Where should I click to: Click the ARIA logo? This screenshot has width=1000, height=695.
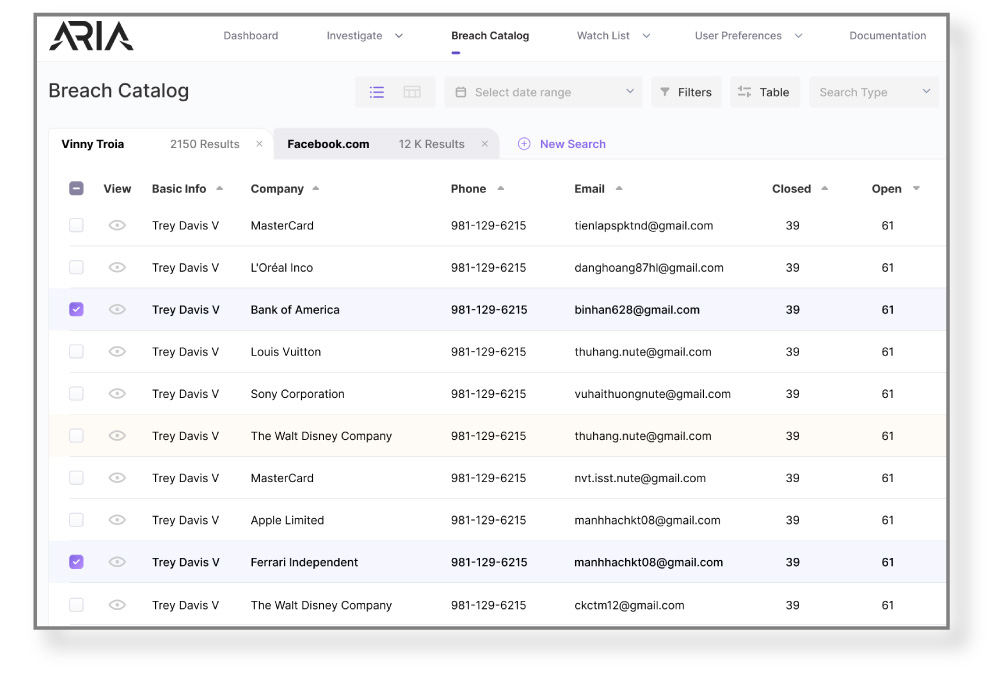point(91,36)
